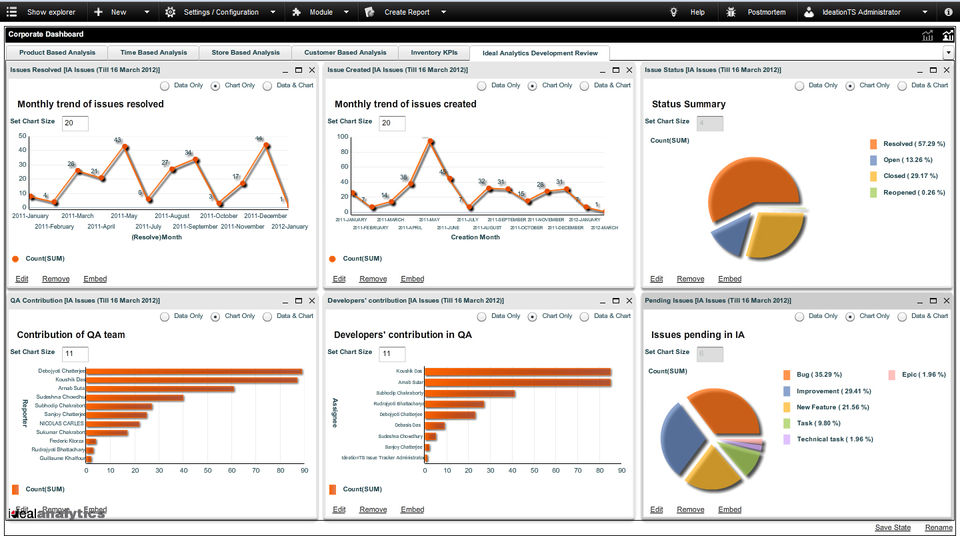Open the tab overflow dropdown arrow
The image size is (960, 536).
(948, 53)
